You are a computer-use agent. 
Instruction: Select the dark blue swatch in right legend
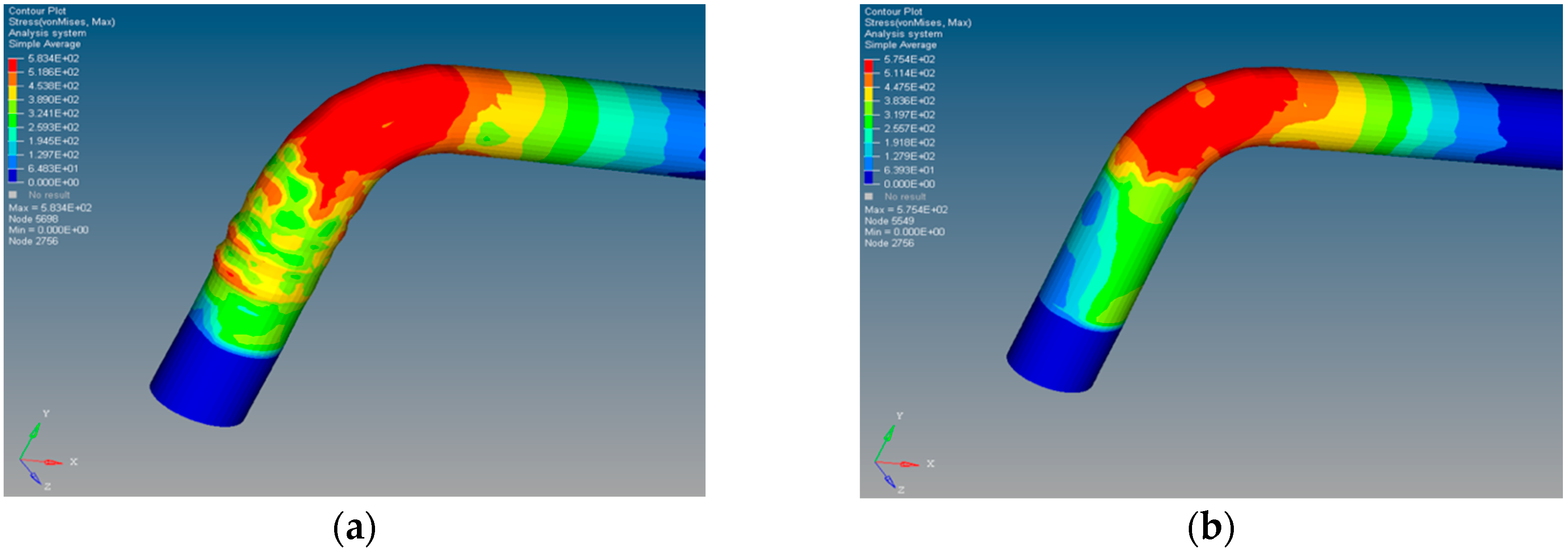[x=869, y=177]
